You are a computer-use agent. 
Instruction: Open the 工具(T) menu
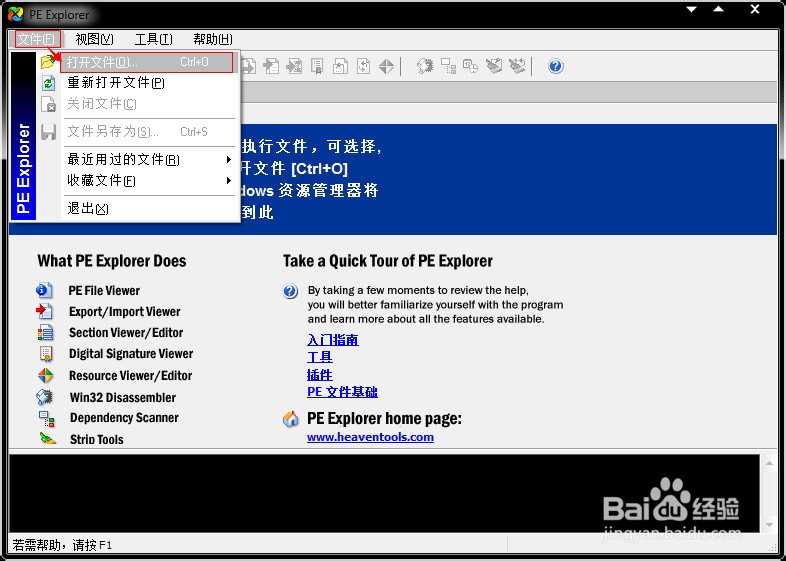[x=153, y=39]
